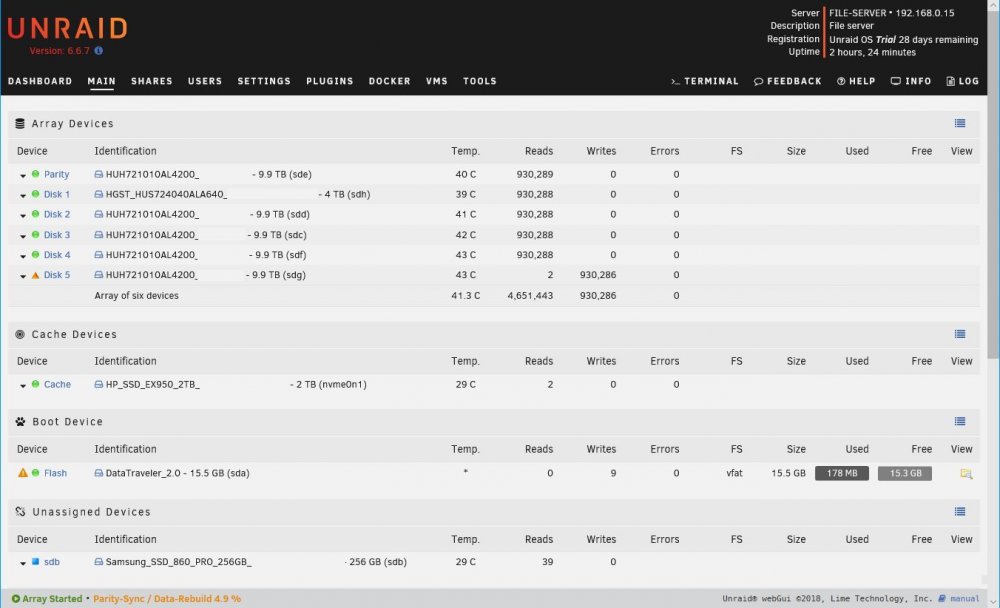Click Boot Device paw icon

pyautogui.click(x=20, y=422)
